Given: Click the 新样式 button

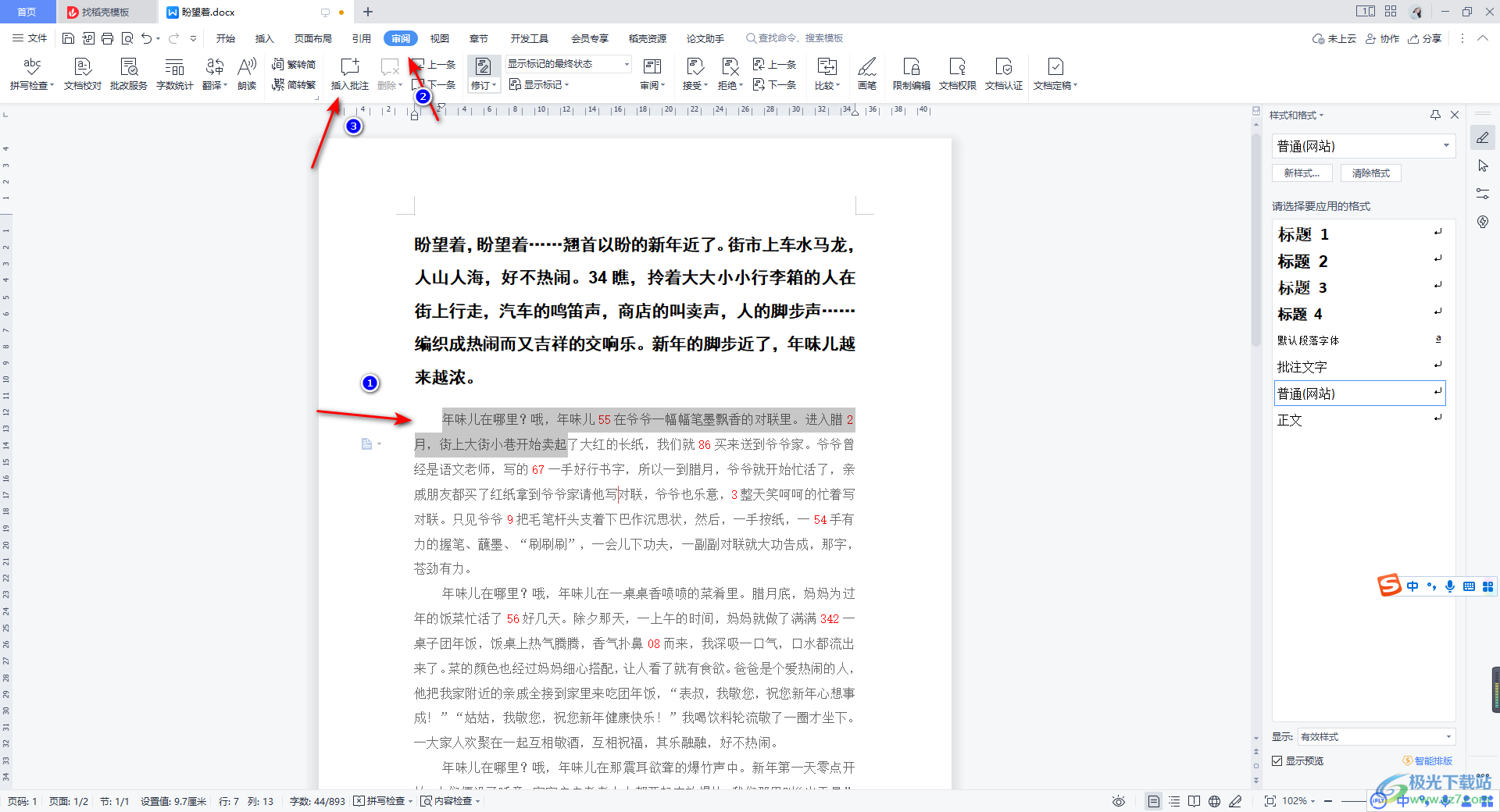Looking at the screenshot, I should click(x=1302, y=173).
